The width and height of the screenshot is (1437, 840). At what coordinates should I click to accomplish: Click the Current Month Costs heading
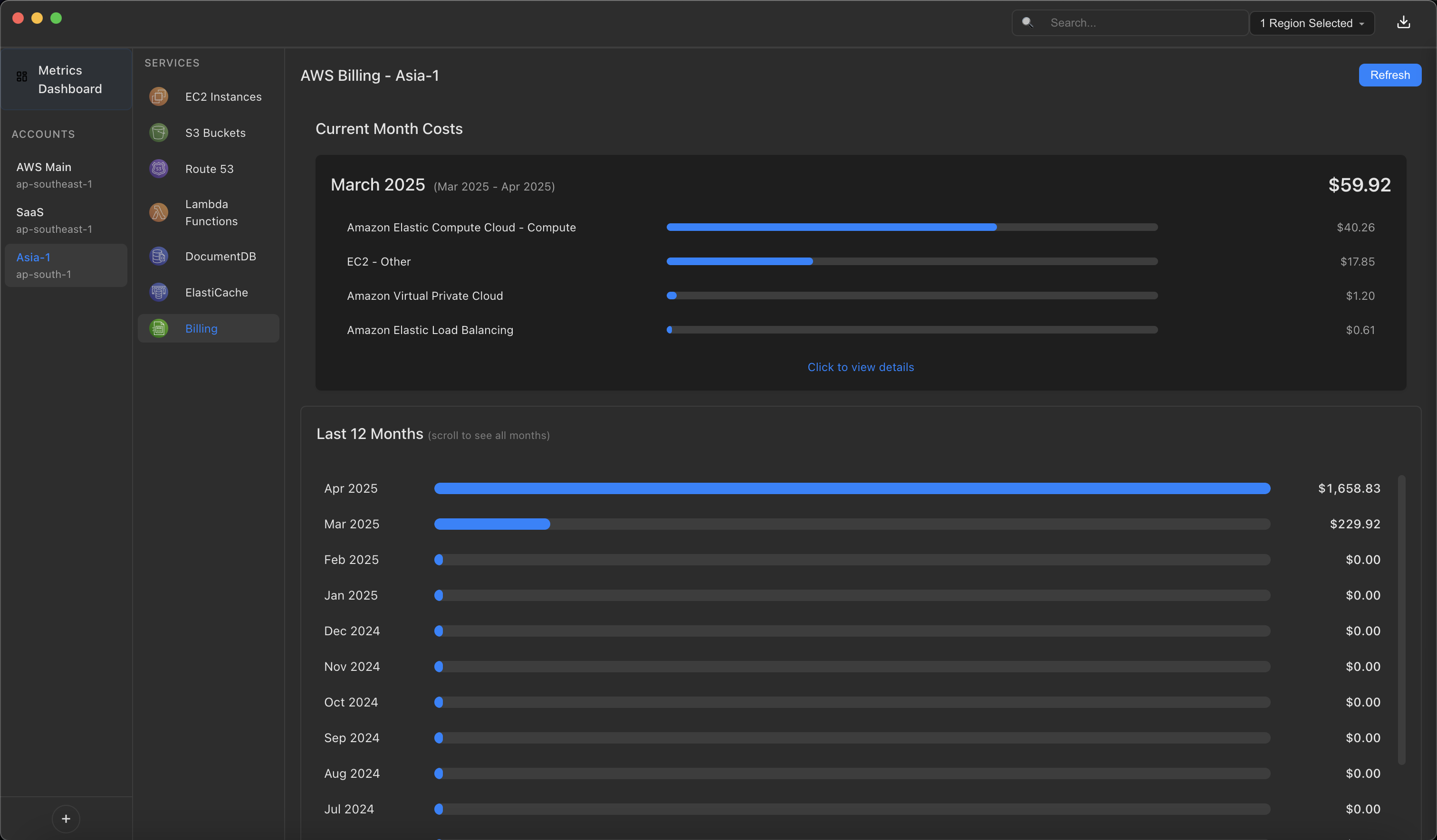coord(389,128)
